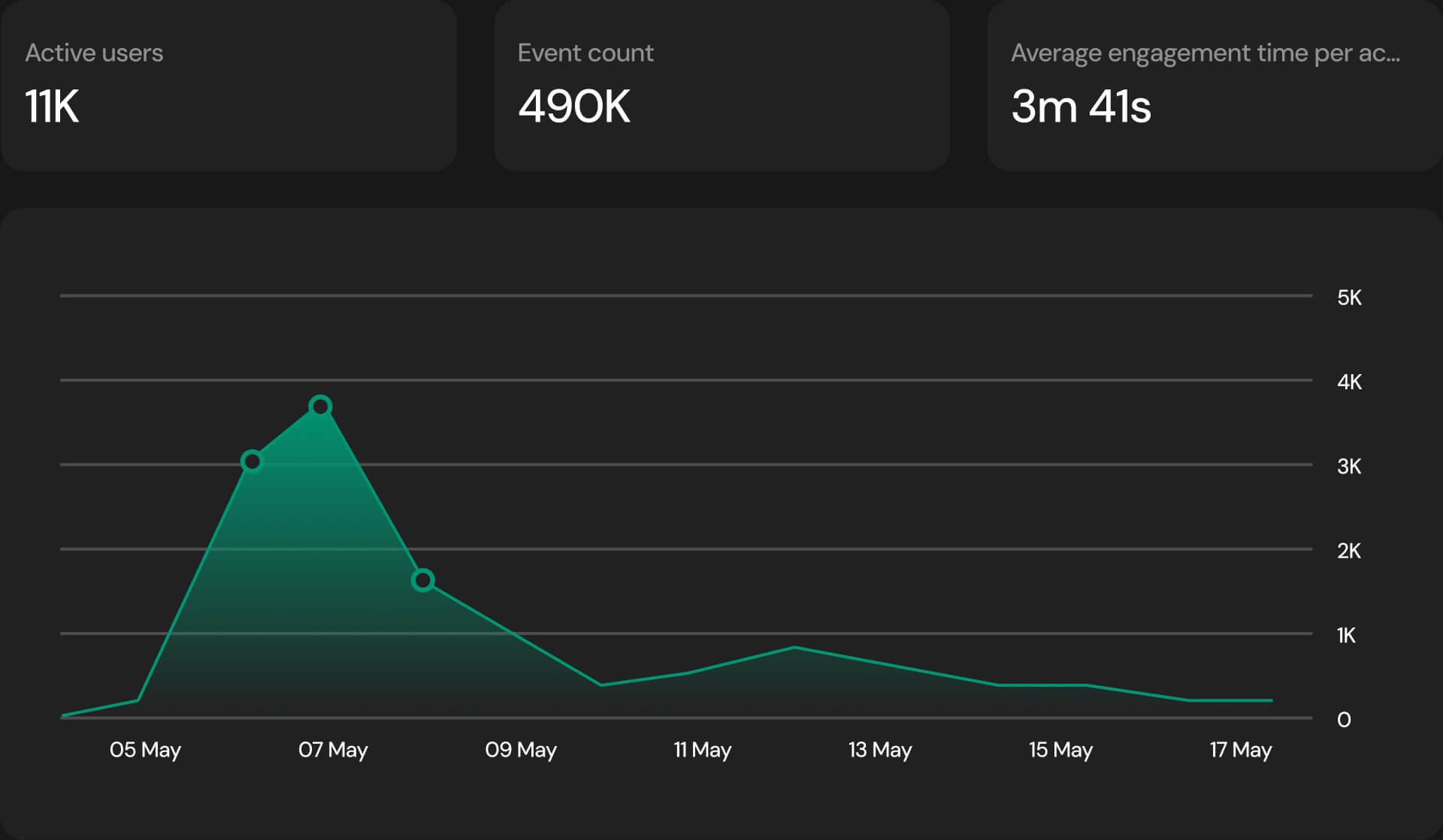
Task: Click the 3K y-axis label
Action: click(1349, 467)
